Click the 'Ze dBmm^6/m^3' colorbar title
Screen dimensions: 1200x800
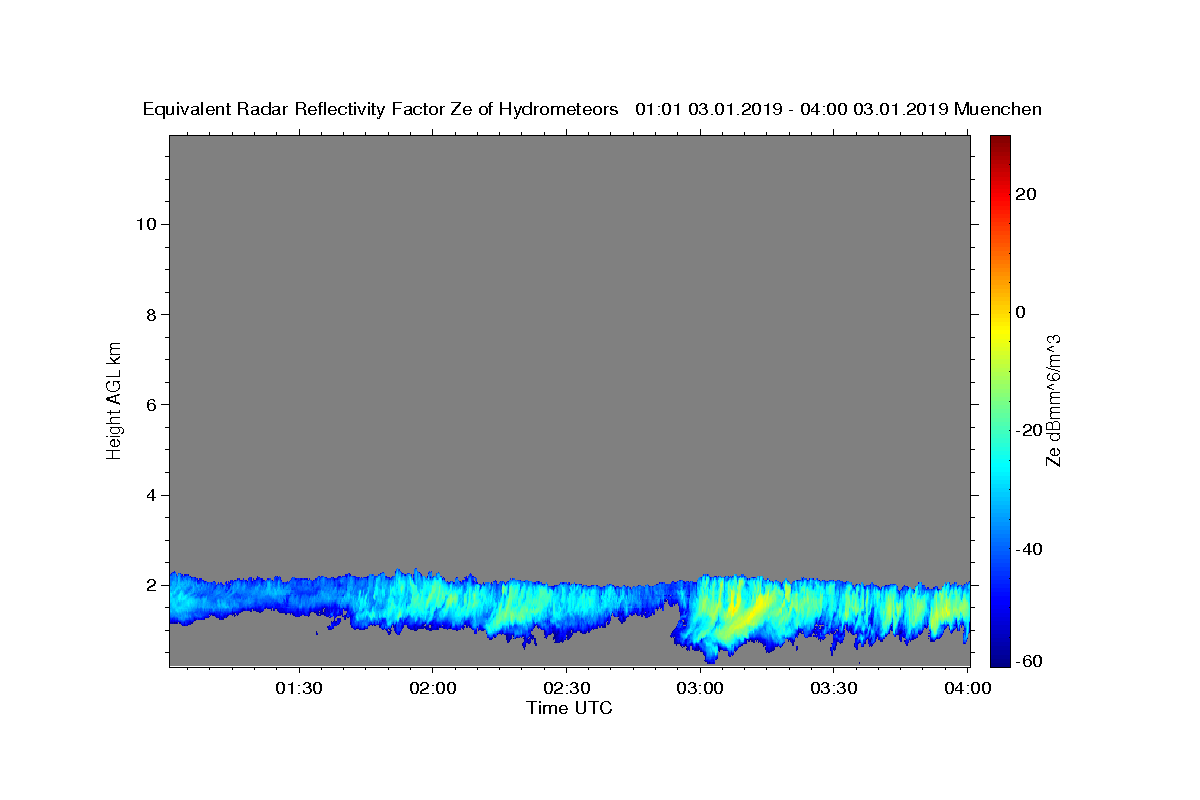(1053, 400)
